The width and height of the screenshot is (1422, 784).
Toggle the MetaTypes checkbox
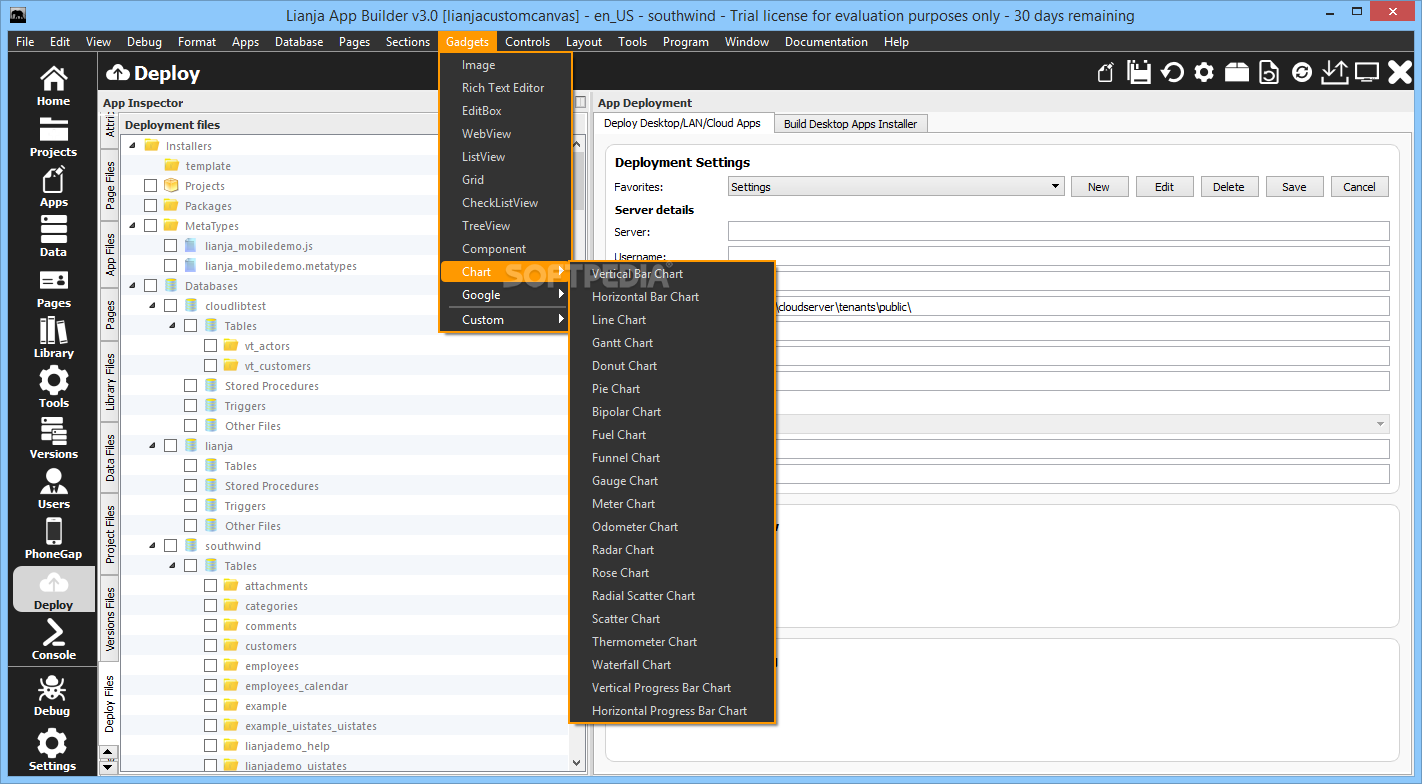coord(150,226)
